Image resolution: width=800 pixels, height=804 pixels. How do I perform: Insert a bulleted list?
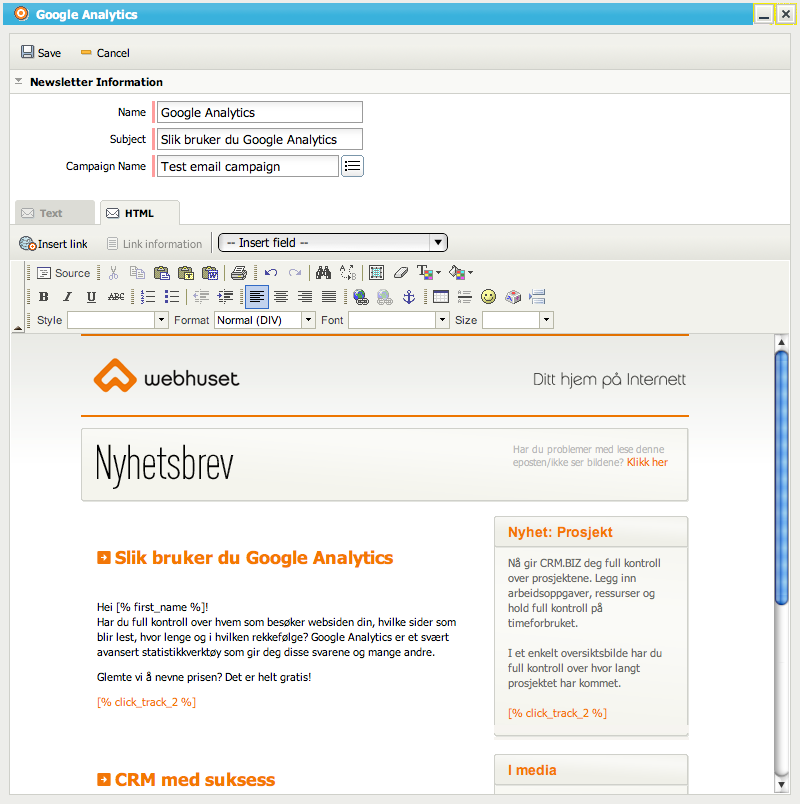tap(172, 297)
